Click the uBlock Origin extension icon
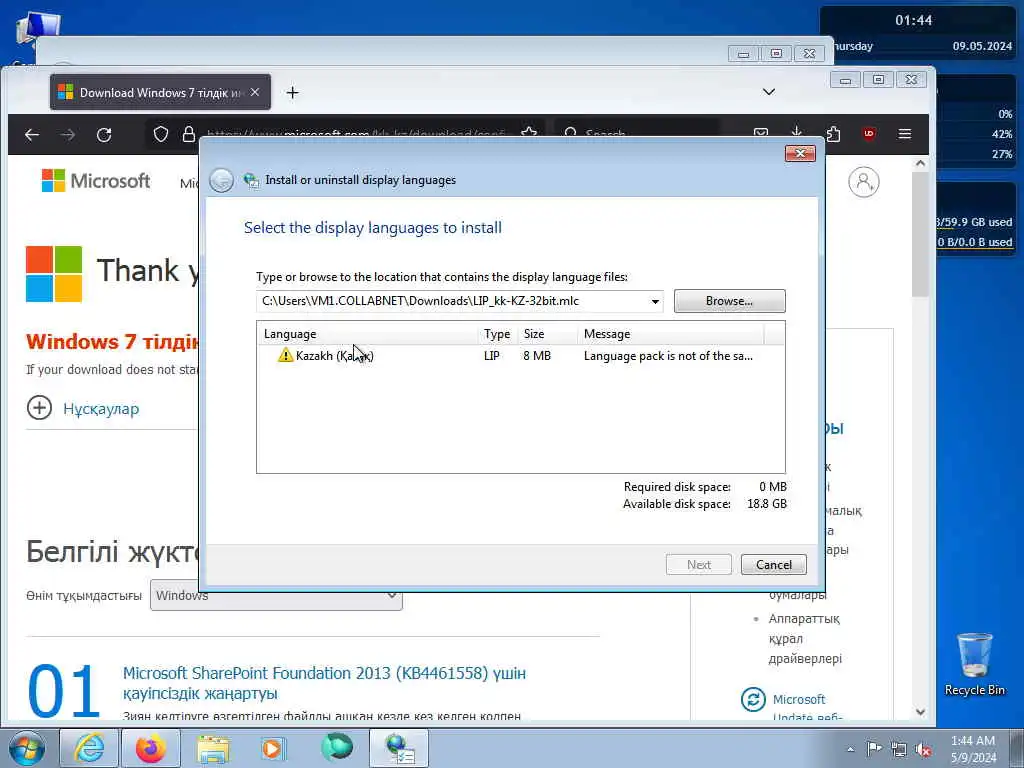The image size is (1024, 768). [869, 134]
